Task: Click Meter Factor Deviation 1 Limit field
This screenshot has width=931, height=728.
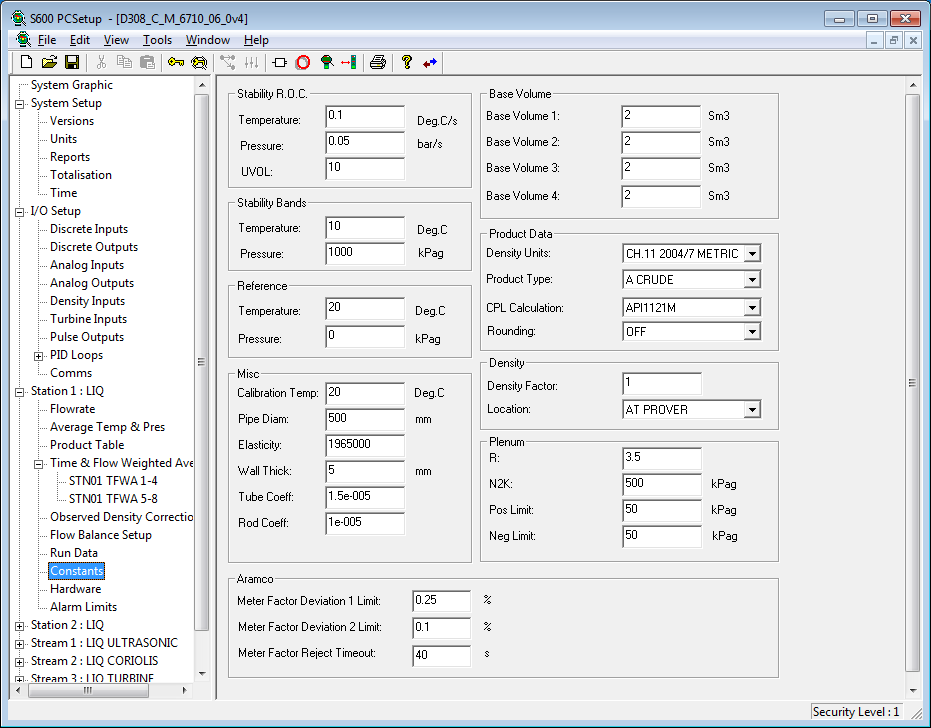Action: point(441,601)
